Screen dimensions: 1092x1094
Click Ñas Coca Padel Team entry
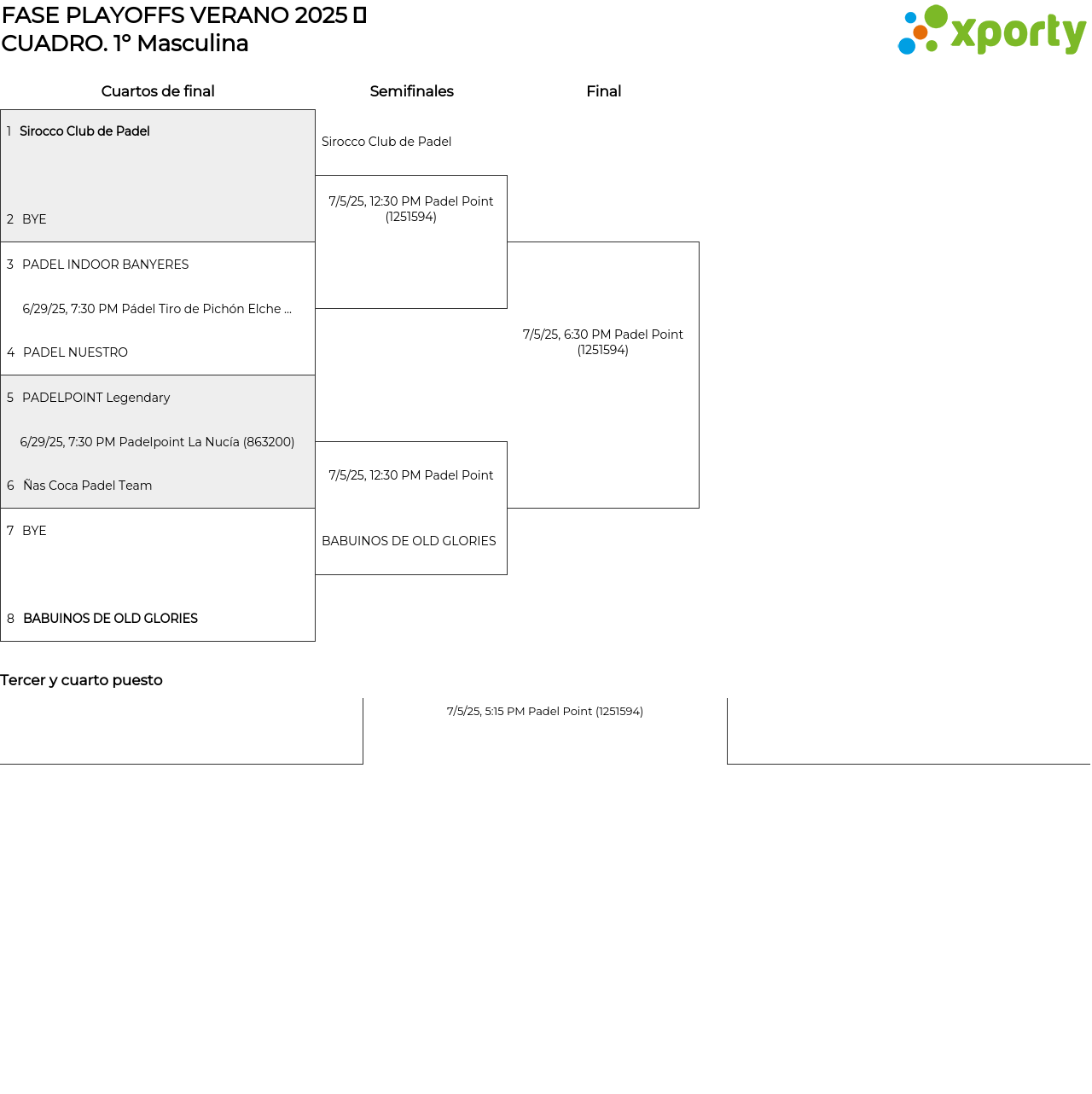[x=87, y=486]
